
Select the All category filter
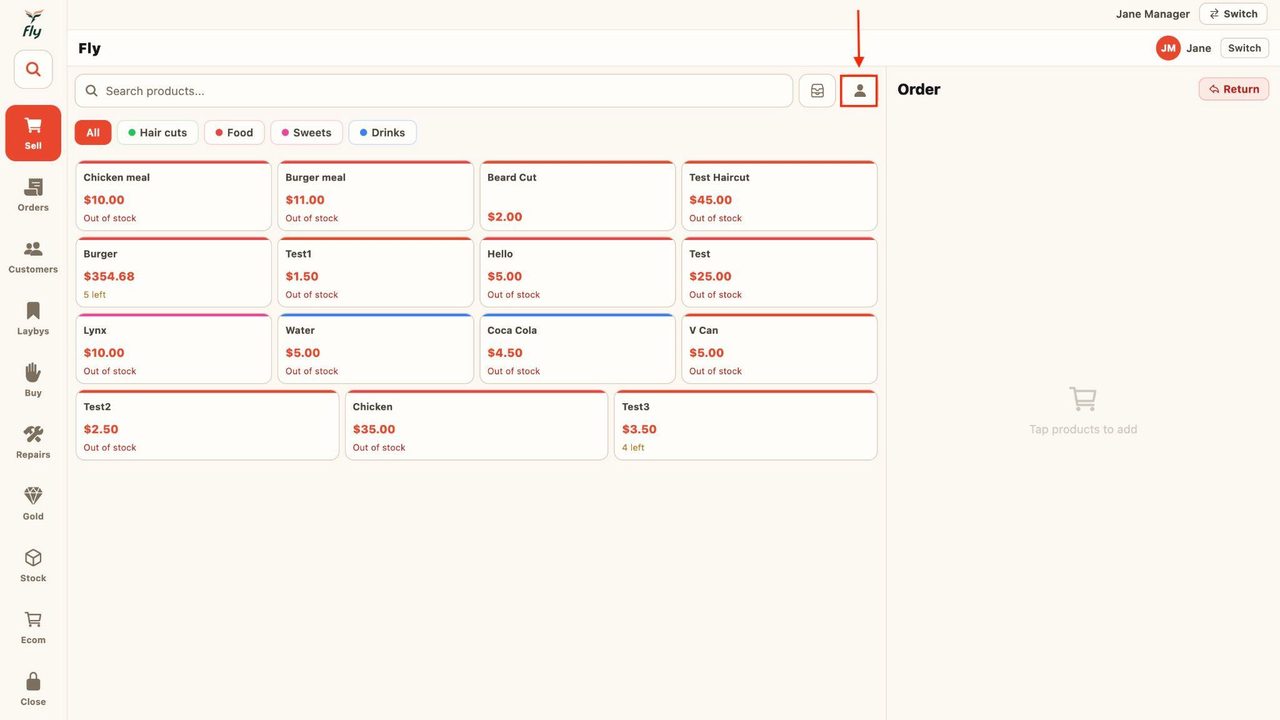pos(93,133)
